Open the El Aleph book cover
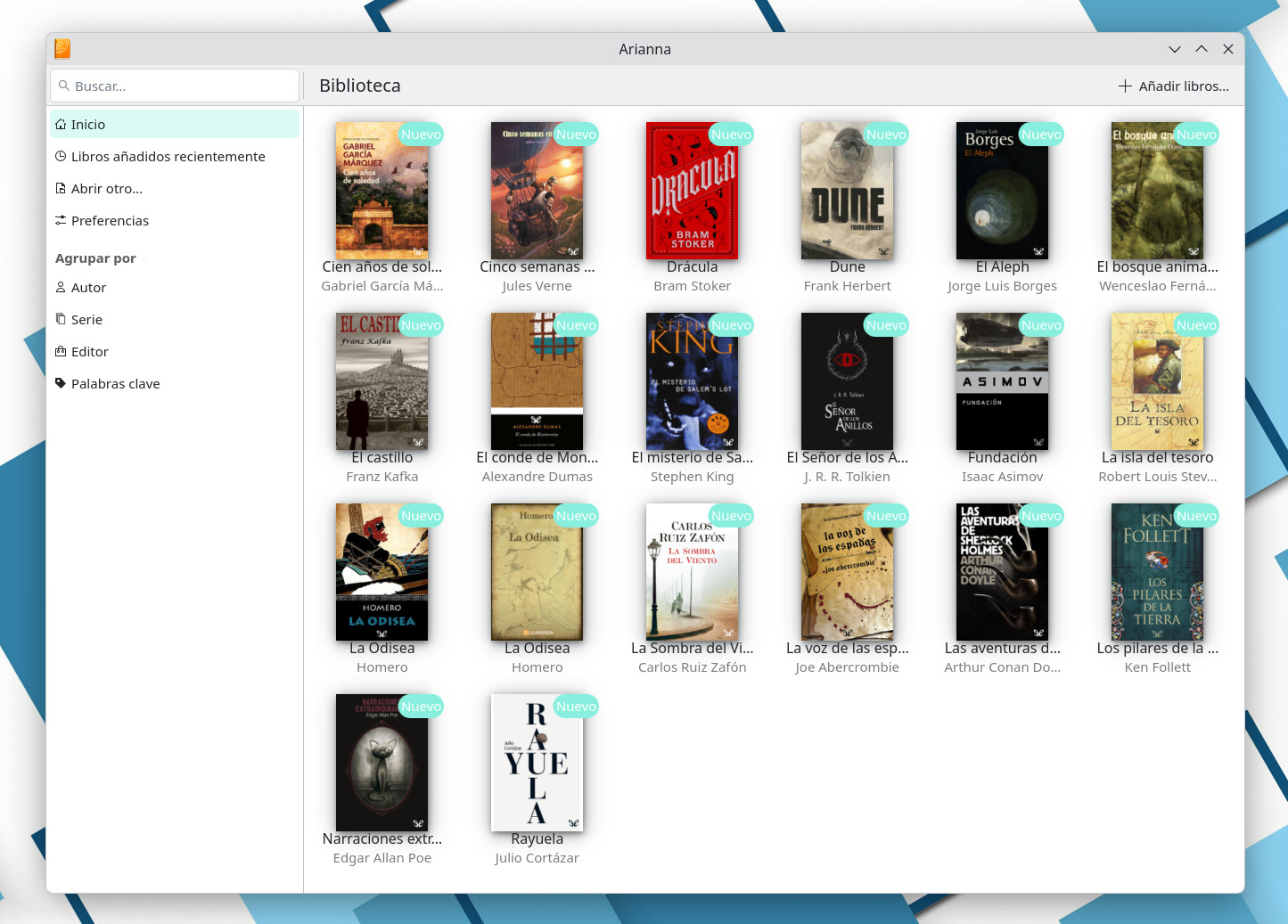Screen dimensions: 1288x924 pyautogui.click(x=1002, y=191)
